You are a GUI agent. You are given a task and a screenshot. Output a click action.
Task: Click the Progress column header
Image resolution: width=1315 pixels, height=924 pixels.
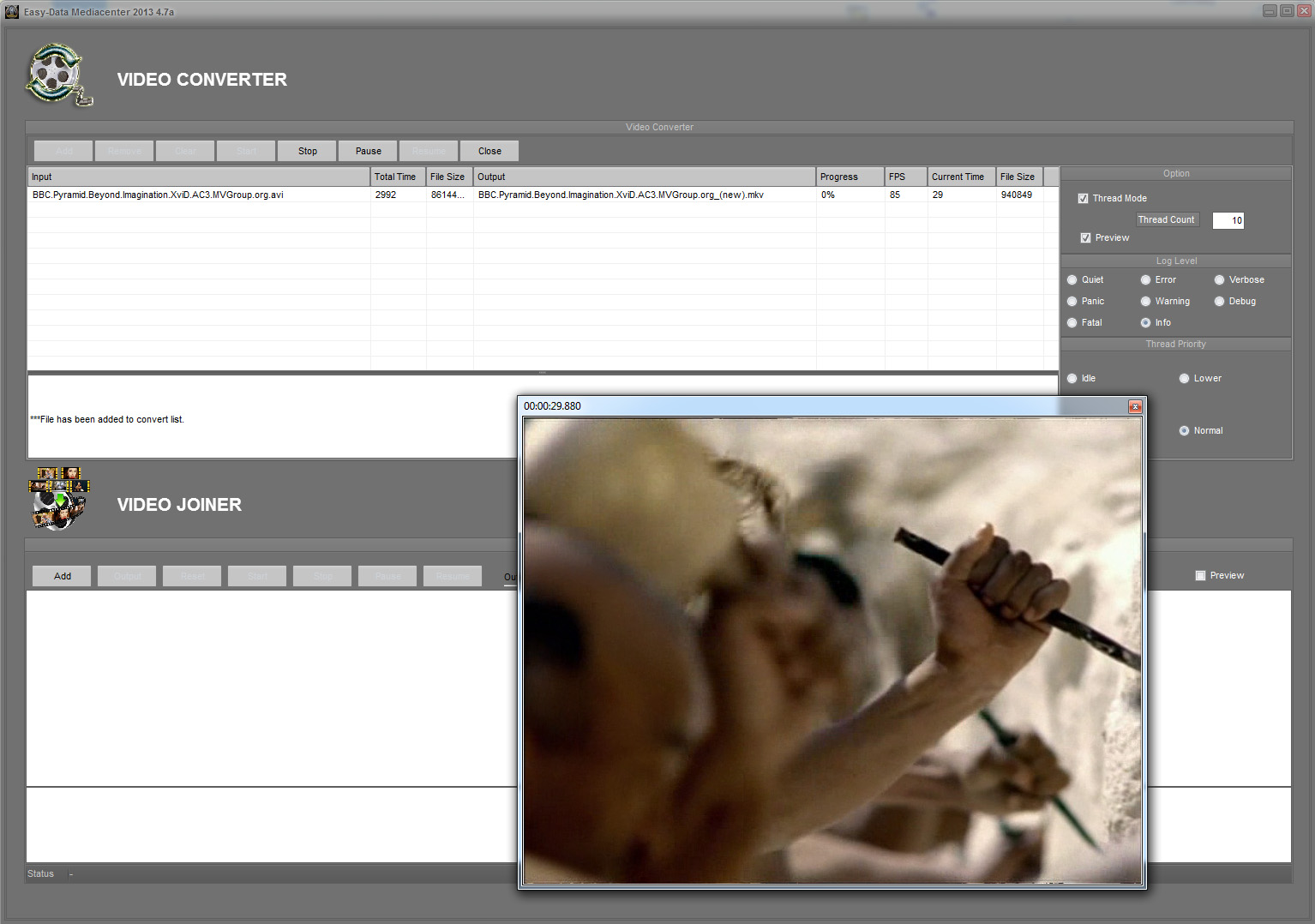[x=850, y=177]
